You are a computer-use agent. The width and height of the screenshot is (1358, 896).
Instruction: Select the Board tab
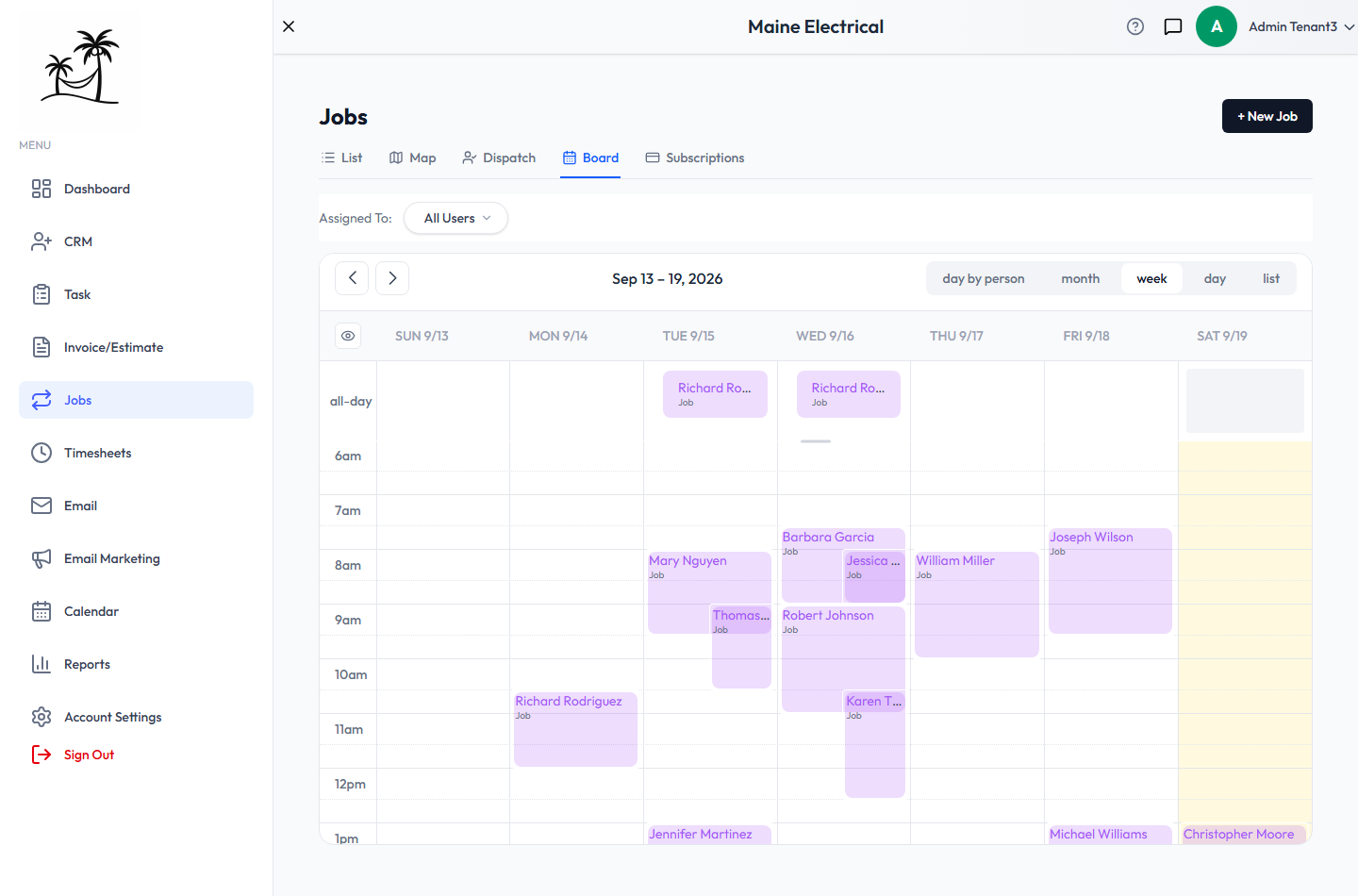(x=590, y=158)
